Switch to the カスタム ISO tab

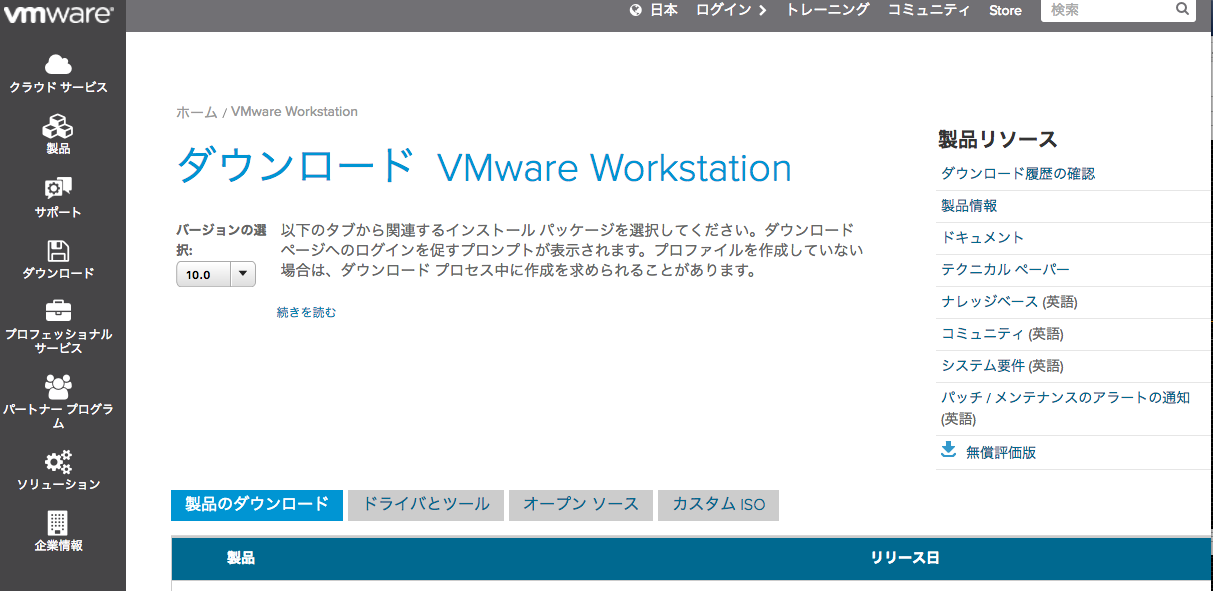(718, 505)
